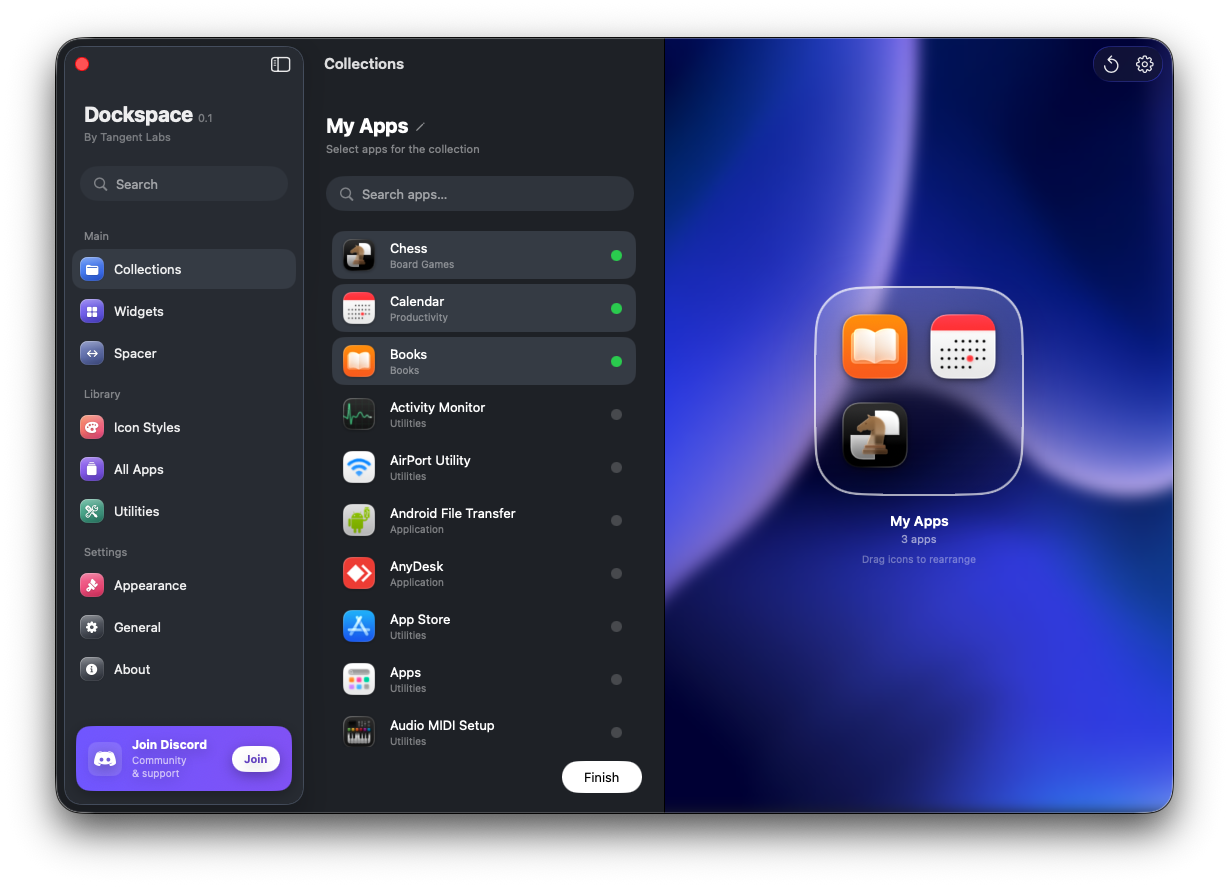Click the pencil icon beside My Apps
Screen dimensions: 1229x887
421,127
